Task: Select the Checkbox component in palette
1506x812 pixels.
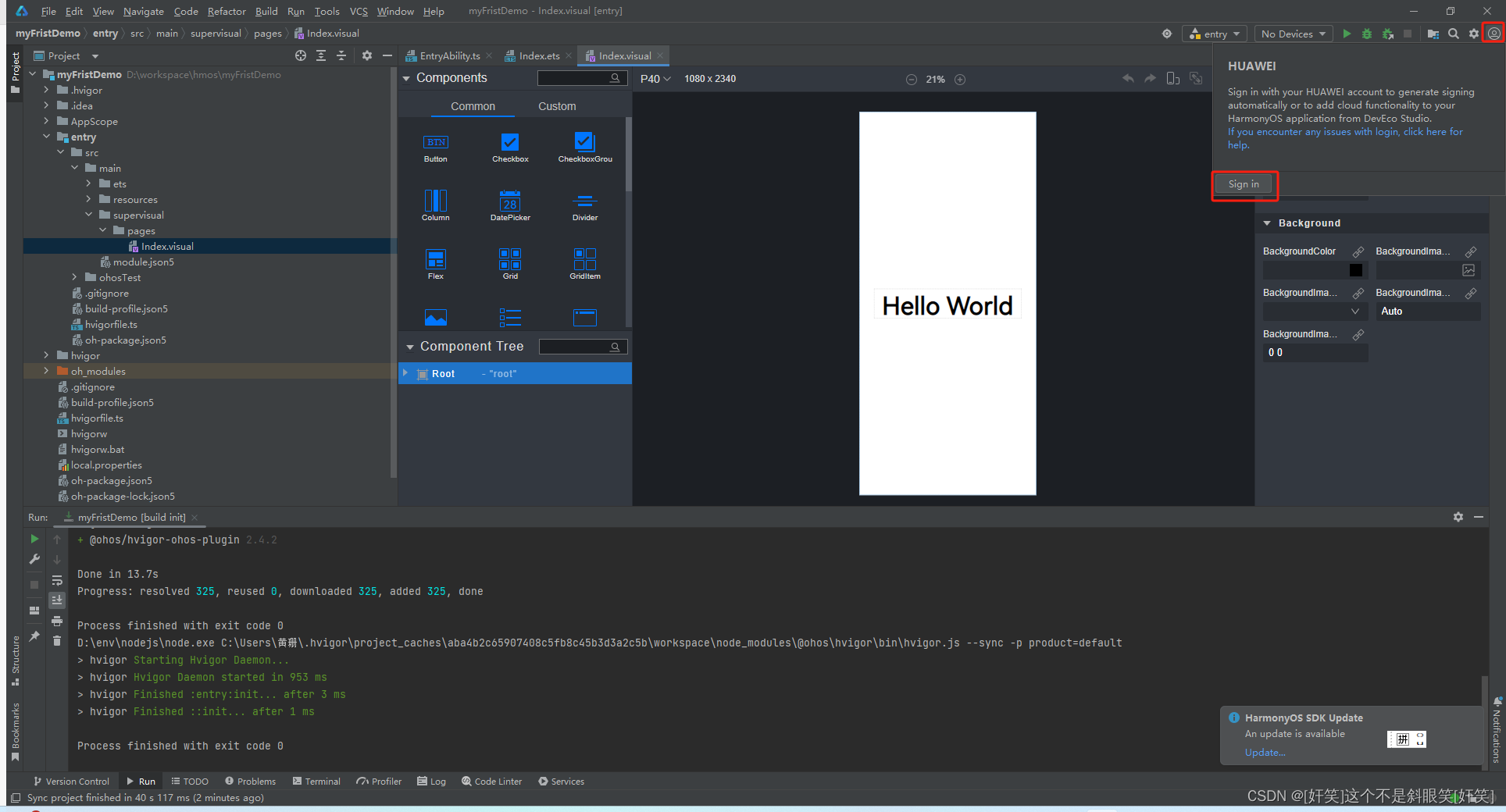Action: (x=510, y=147)
